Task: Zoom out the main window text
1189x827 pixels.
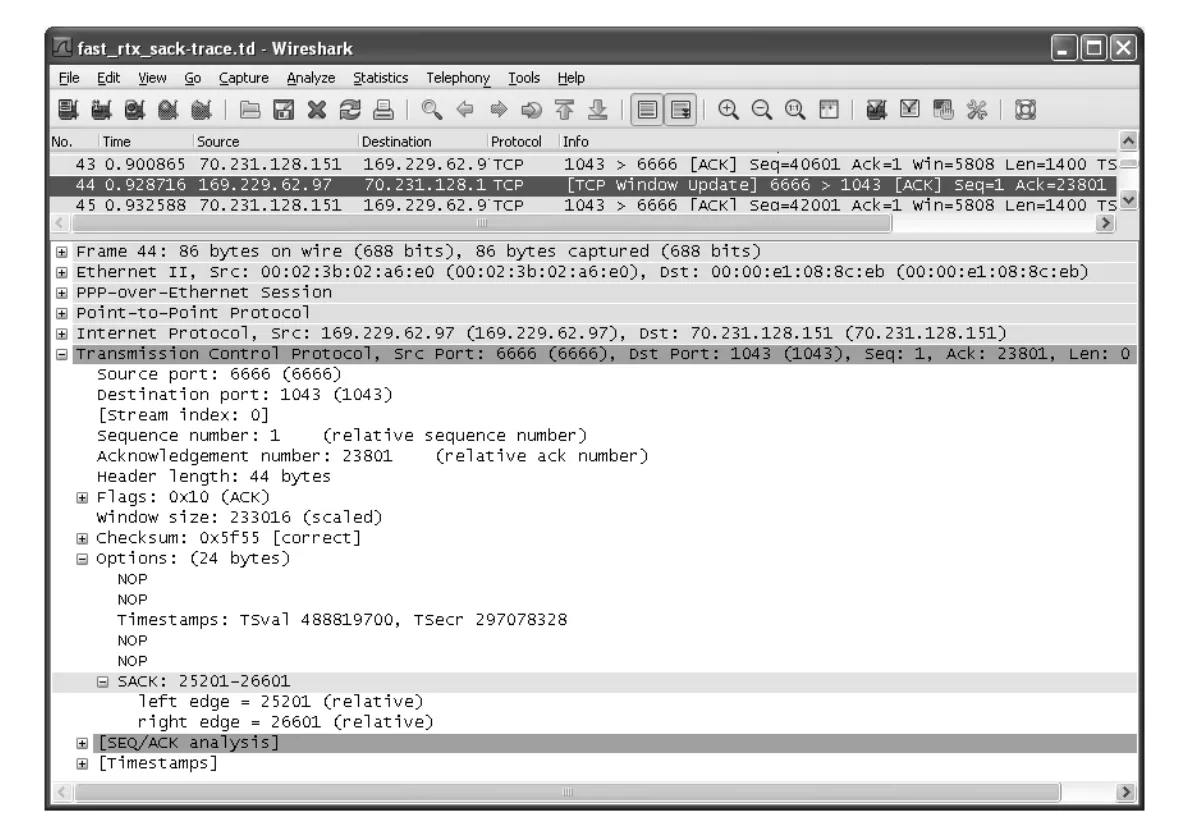Action: pyautogui.click(x=762, y=111)
